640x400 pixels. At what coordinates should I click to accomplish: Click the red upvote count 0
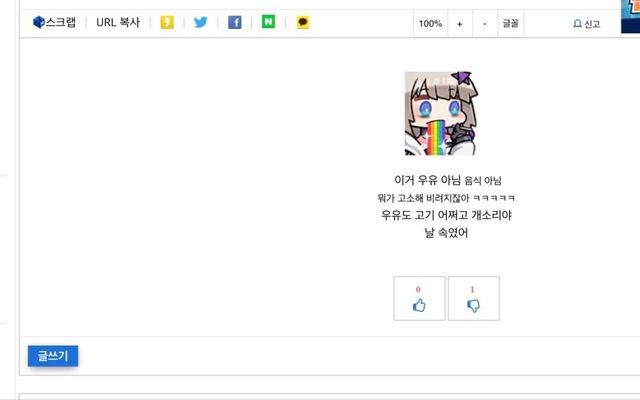(x=418, y=289)
